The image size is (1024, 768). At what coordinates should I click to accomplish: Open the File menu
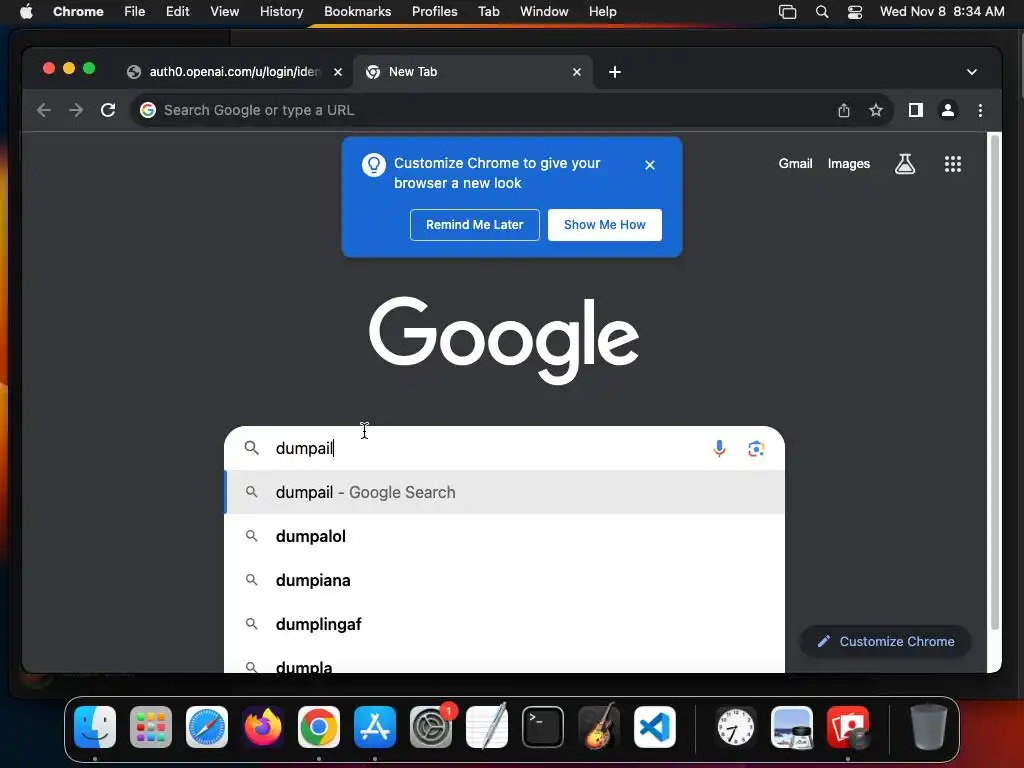(135, 11)
